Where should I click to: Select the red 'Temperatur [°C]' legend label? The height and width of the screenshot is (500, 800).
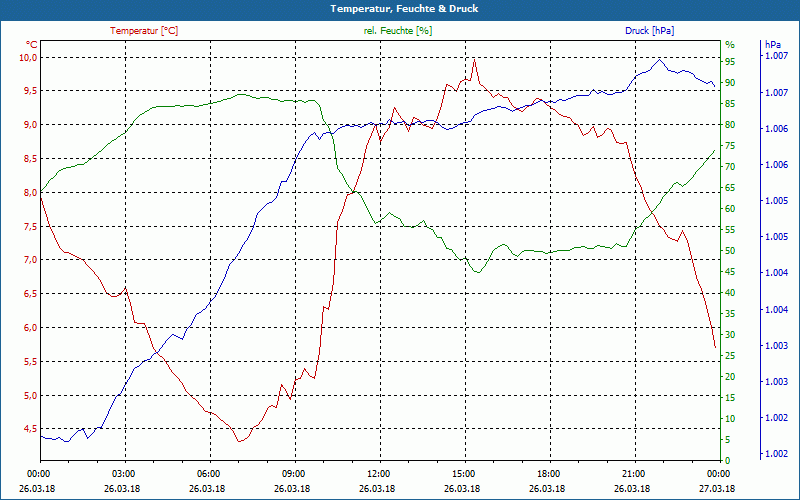click(144, 31)
